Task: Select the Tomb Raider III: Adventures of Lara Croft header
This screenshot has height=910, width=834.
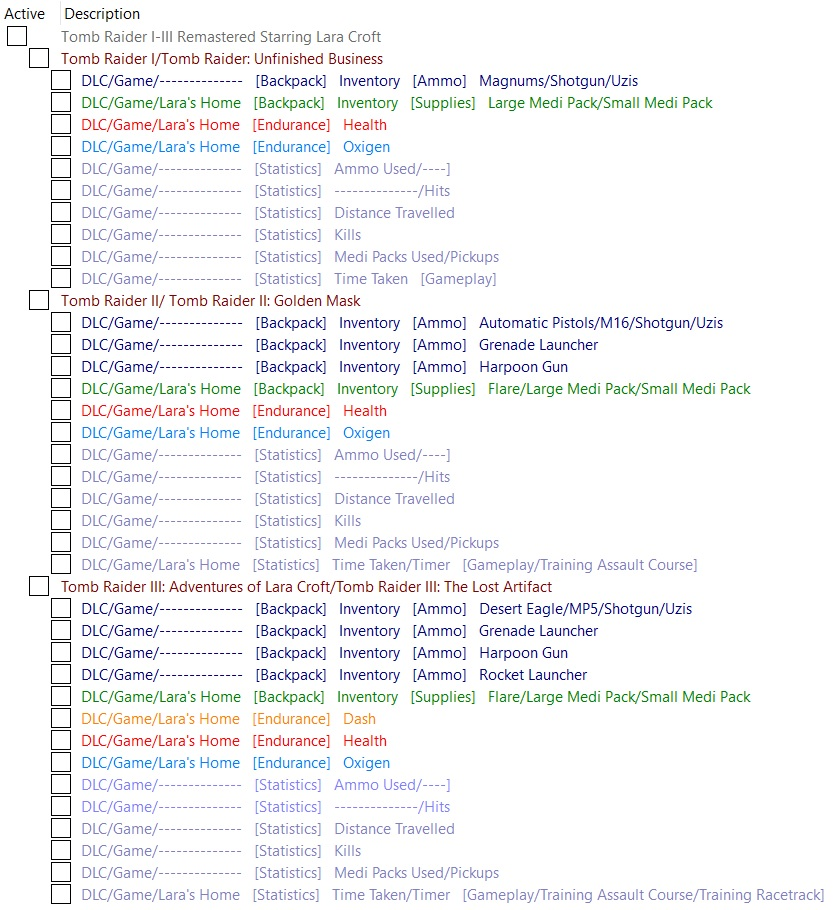Action: (x=306, y=587)
